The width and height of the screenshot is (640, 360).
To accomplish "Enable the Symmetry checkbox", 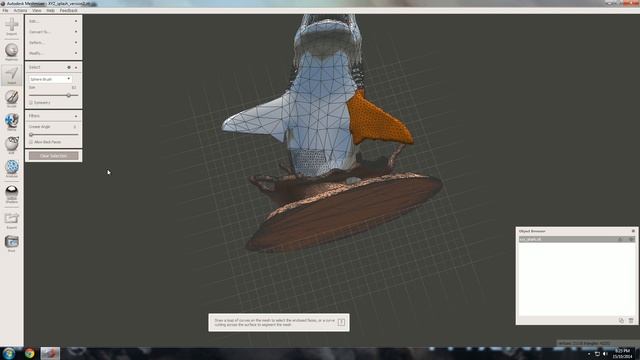I will [31, 102].
